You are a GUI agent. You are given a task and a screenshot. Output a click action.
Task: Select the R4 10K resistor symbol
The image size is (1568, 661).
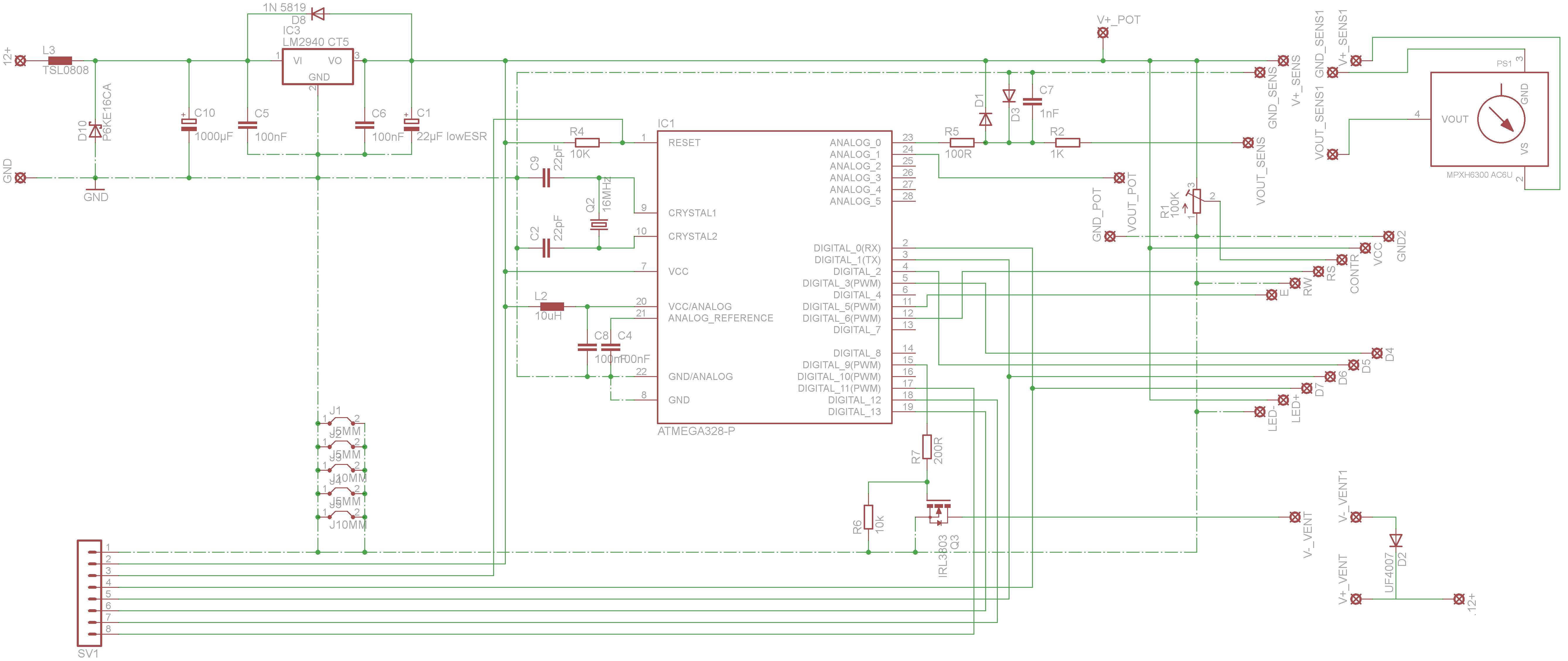(x=587, y=143)
